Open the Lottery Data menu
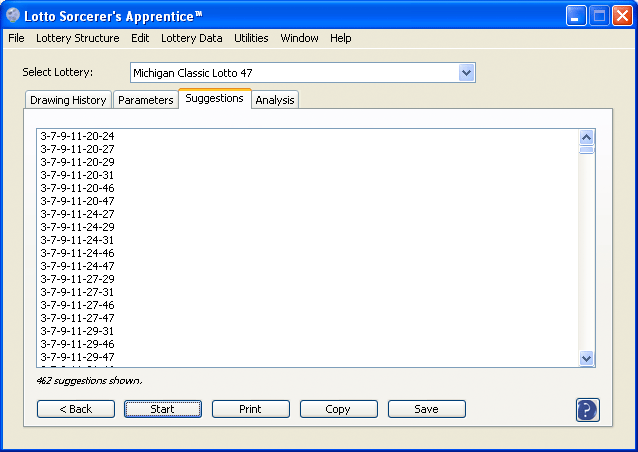Screen dimensions: 638x452 tap(191, 38)
